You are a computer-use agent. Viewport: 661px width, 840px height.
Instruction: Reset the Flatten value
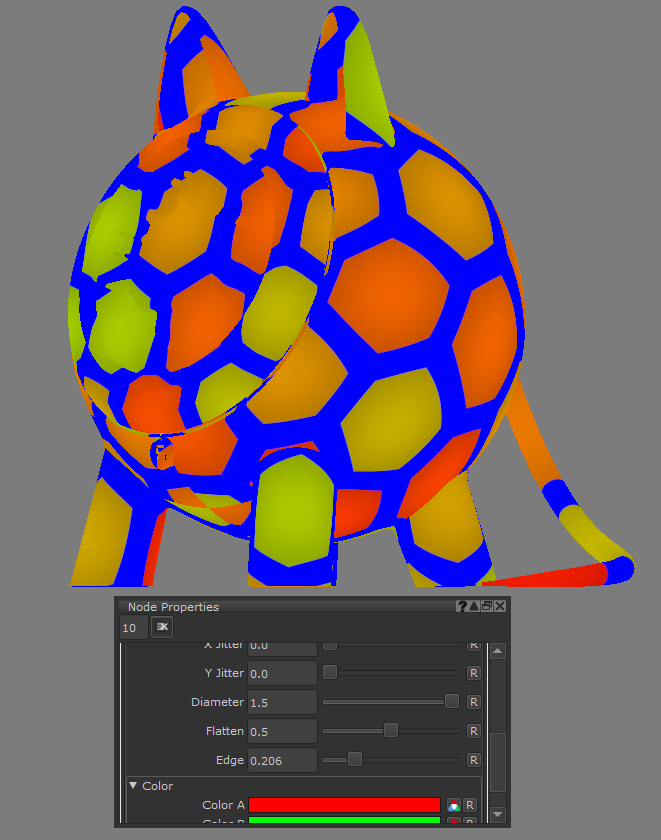point(474,731)
